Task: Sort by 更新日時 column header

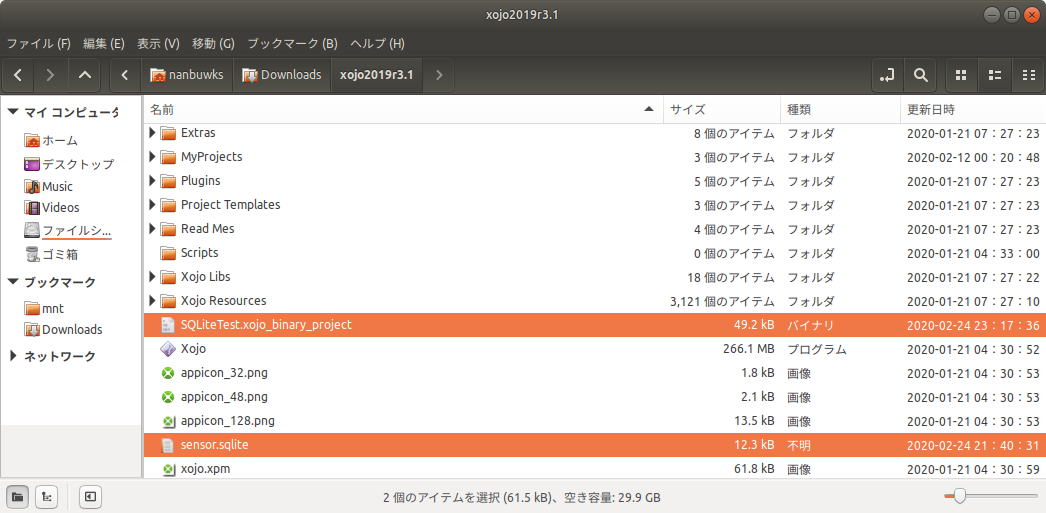Action: 973,109
